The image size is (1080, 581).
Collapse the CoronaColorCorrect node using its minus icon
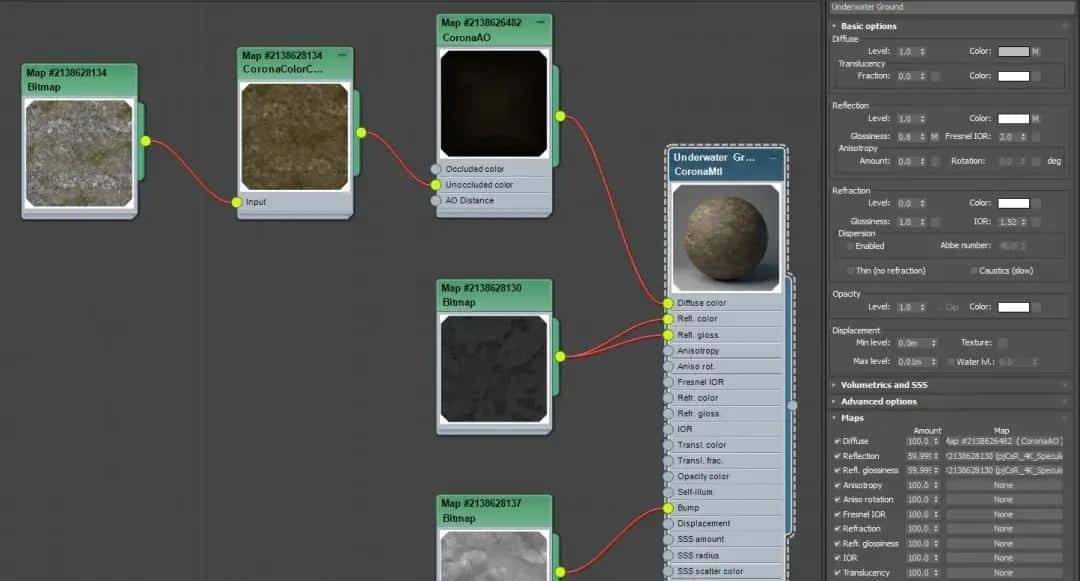(341, 55)
